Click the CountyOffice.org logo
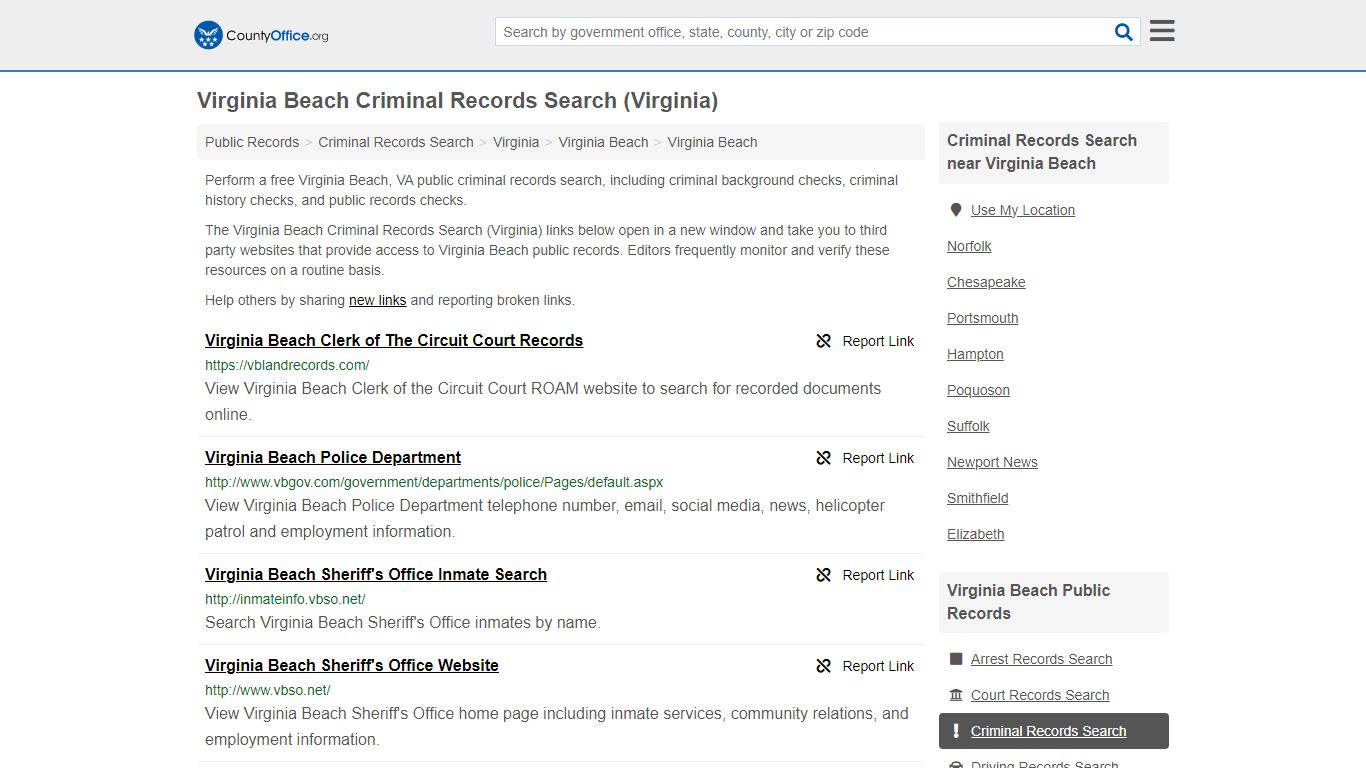This screenshot has height=768, width=1366. point(261,35)
